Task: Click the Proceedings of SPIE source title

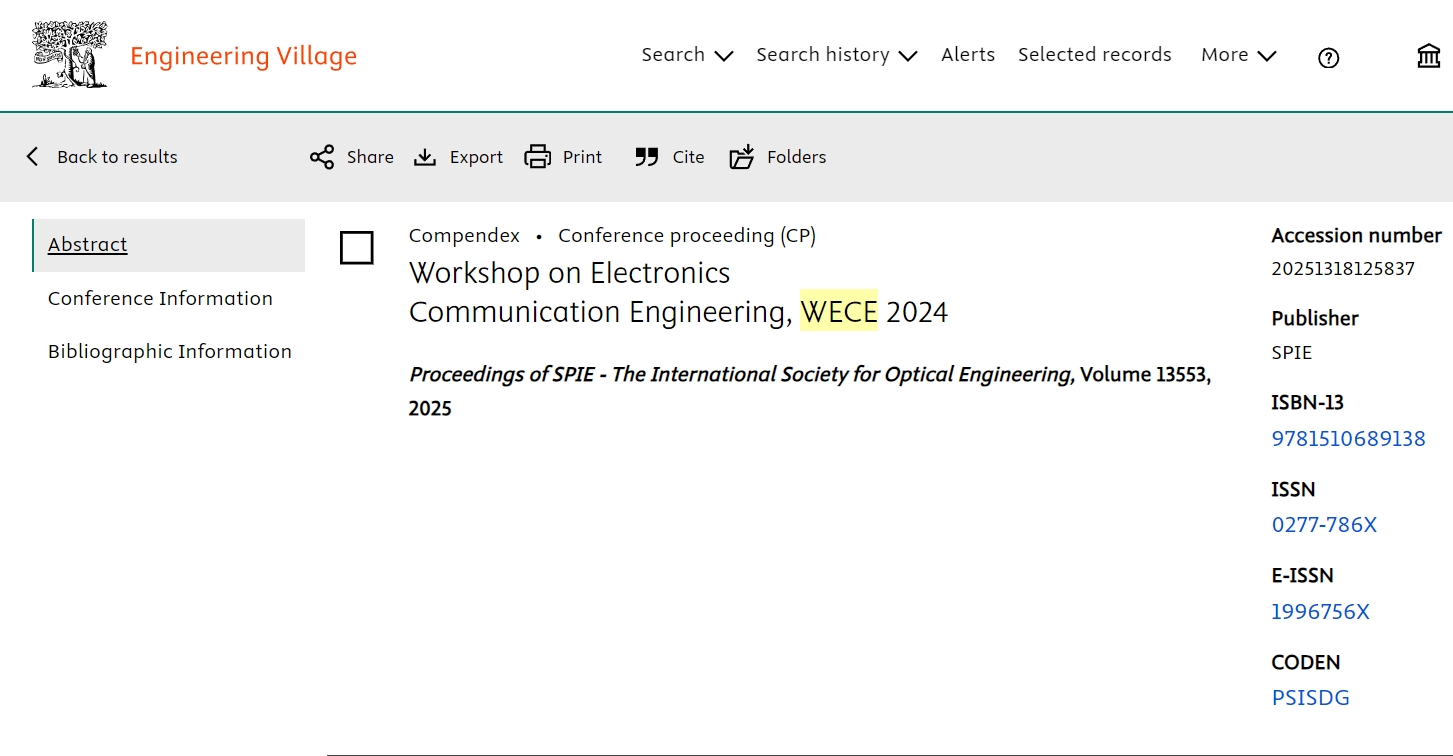Action: pyautogui.click(x=741, y=375)
